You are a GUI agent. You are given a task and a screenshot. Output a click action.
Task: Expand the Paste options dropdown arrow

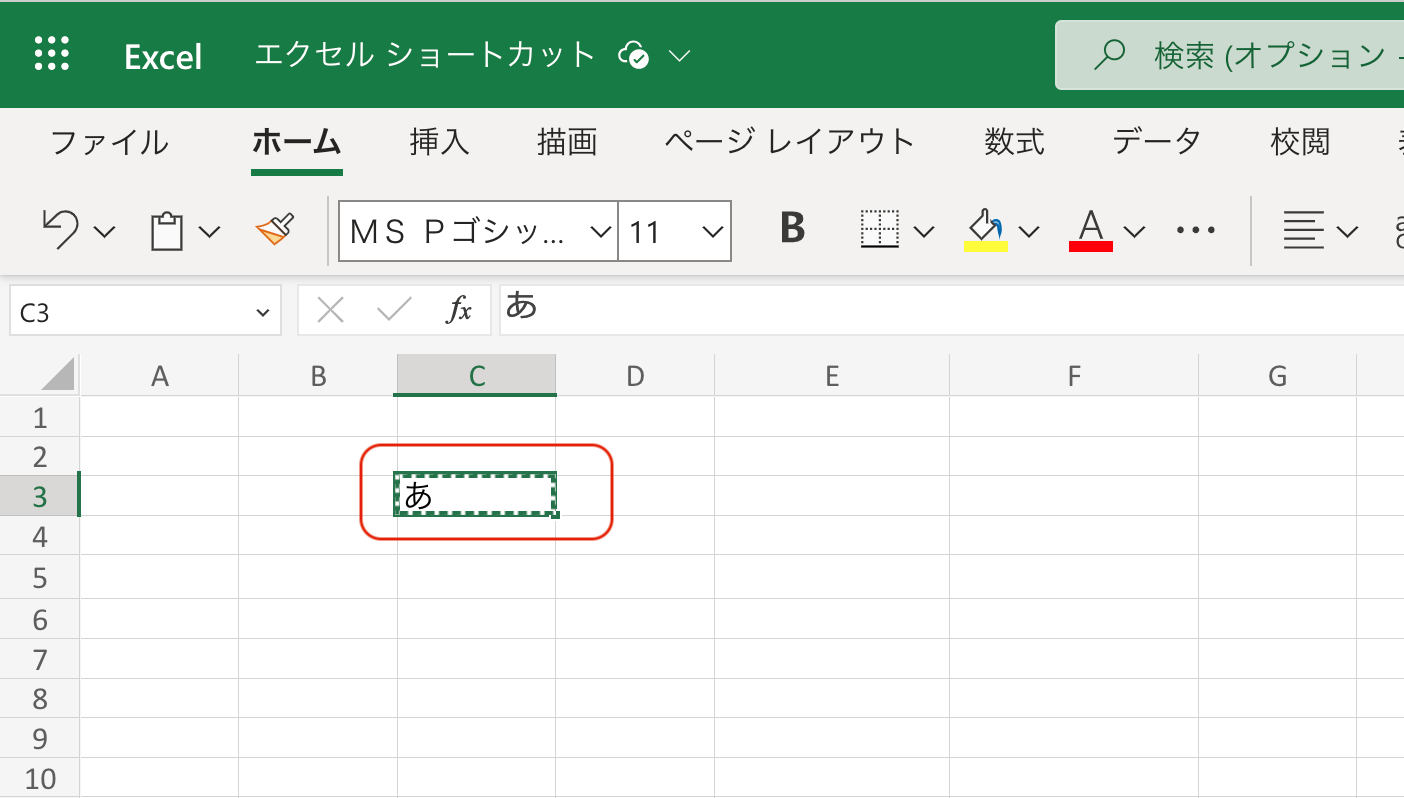coord(209,232)
